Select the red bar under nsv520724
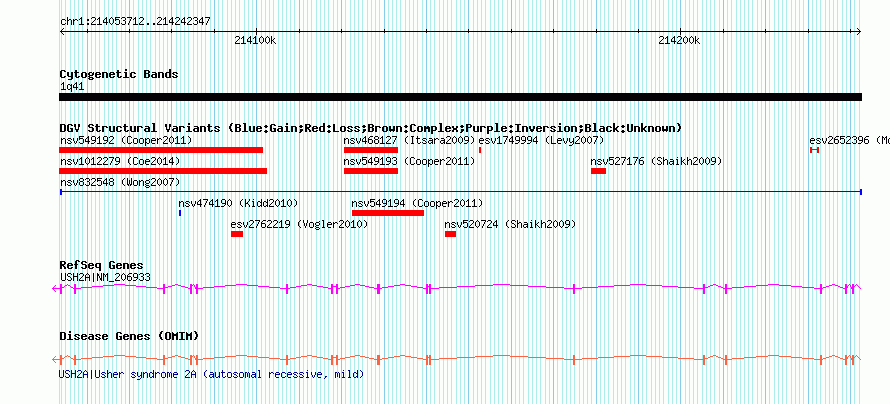Viewport: 890px width, 404px height. click(x=451, y=234)
